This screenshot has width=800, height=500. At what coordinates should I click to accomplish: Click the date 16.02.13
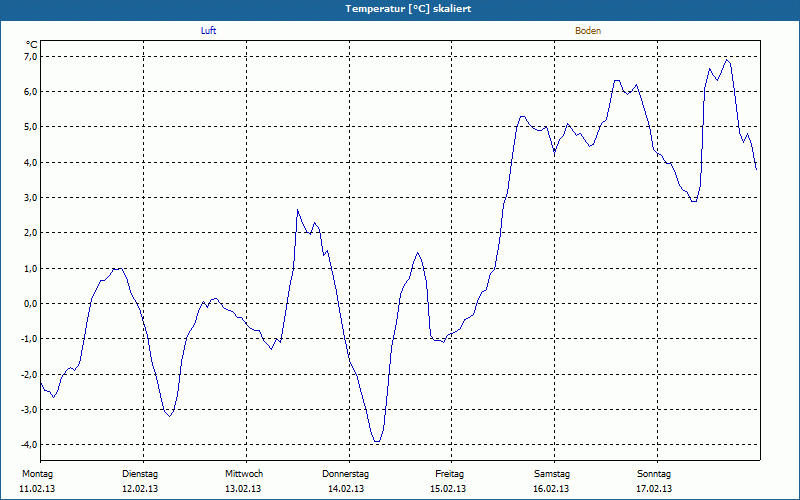[x=551, y=489]
